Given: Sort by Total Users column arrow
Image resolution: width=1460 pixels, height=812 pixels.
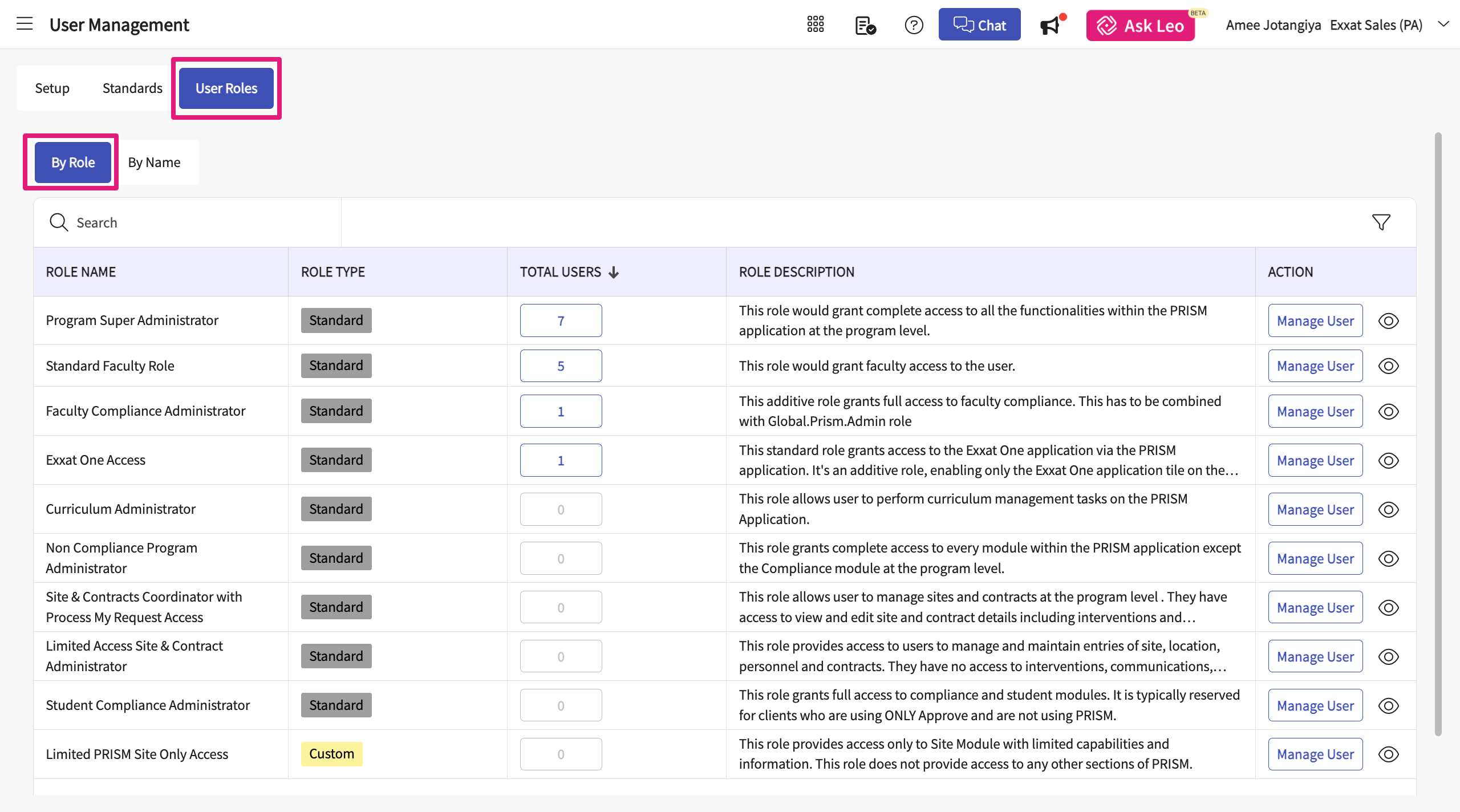Looking at the screenshot, I should (x=614, y=273).
